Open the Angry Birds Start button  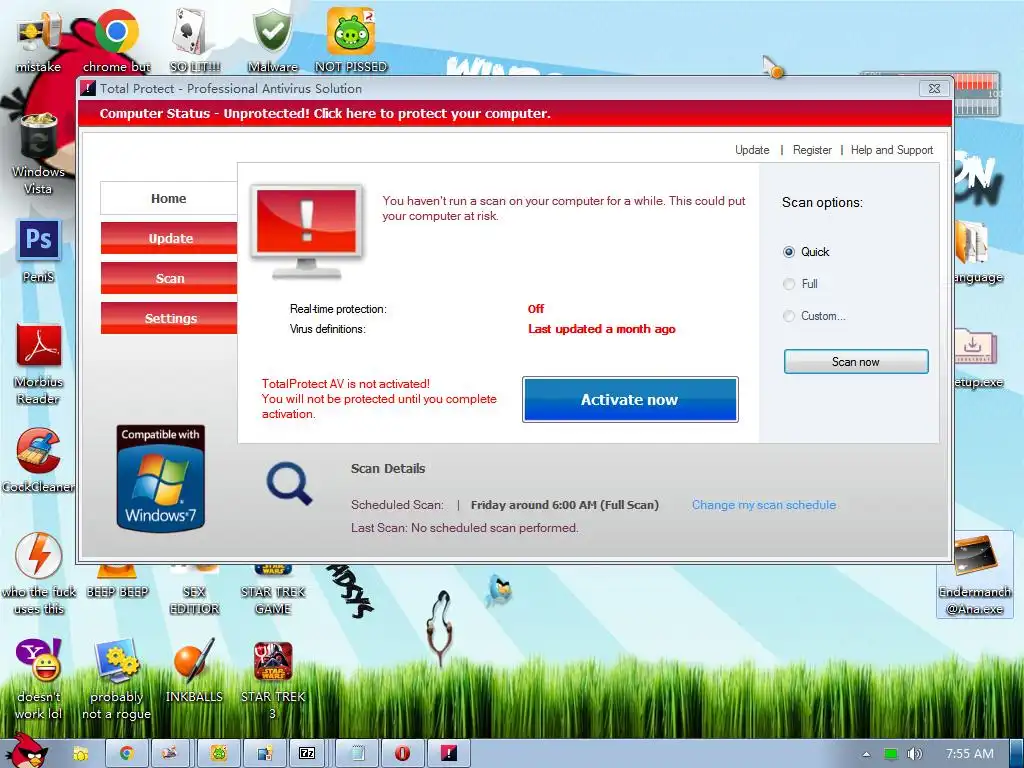27,751
